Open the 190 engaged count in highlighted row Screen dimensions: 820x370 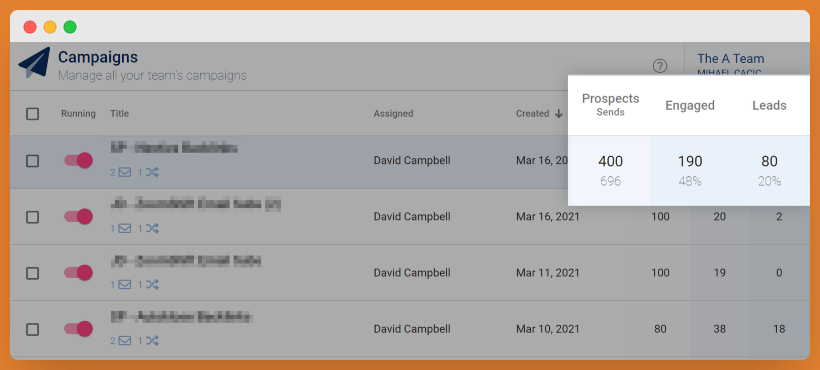point(690,161)
